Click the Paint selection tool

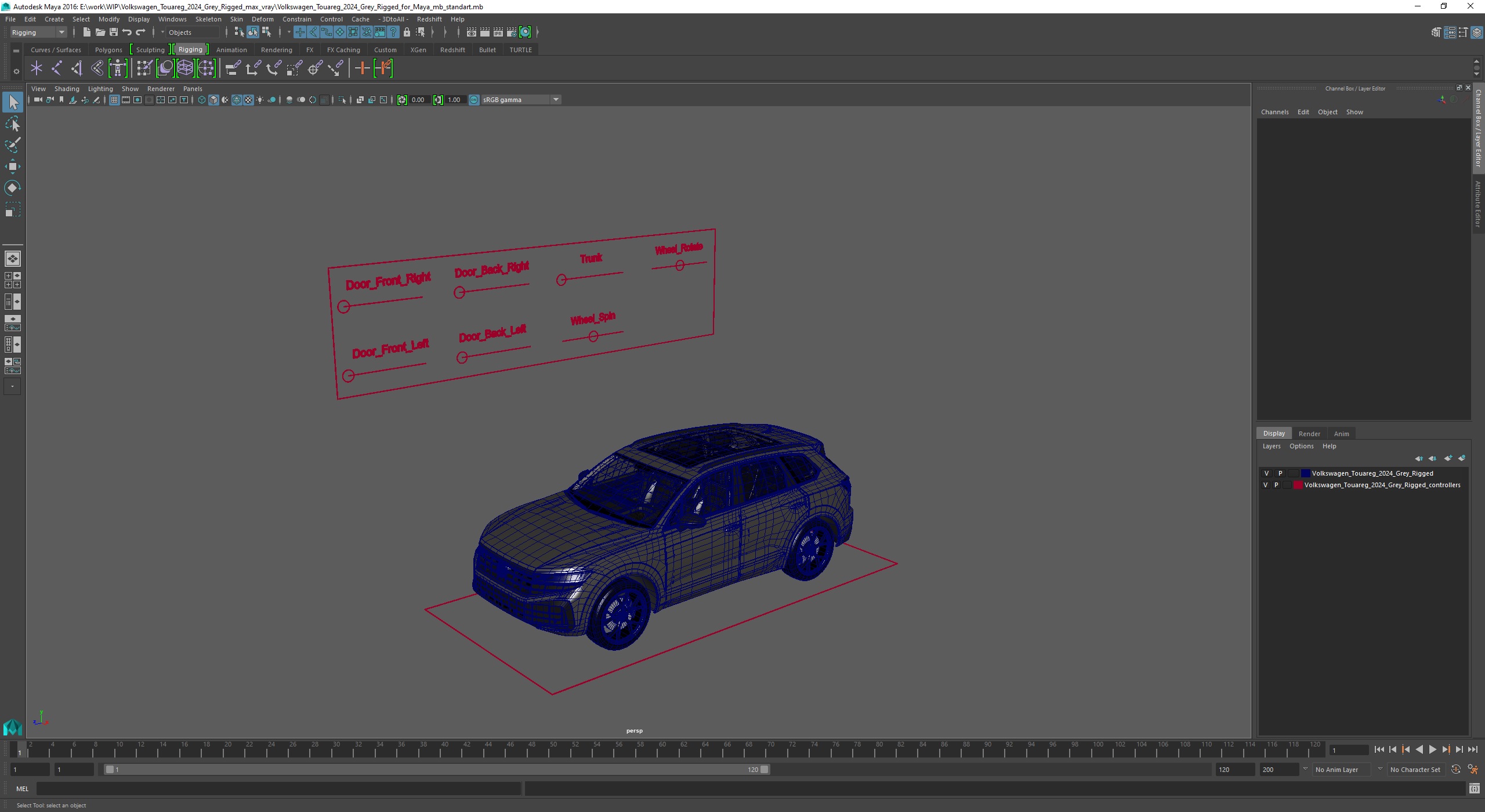12,145
